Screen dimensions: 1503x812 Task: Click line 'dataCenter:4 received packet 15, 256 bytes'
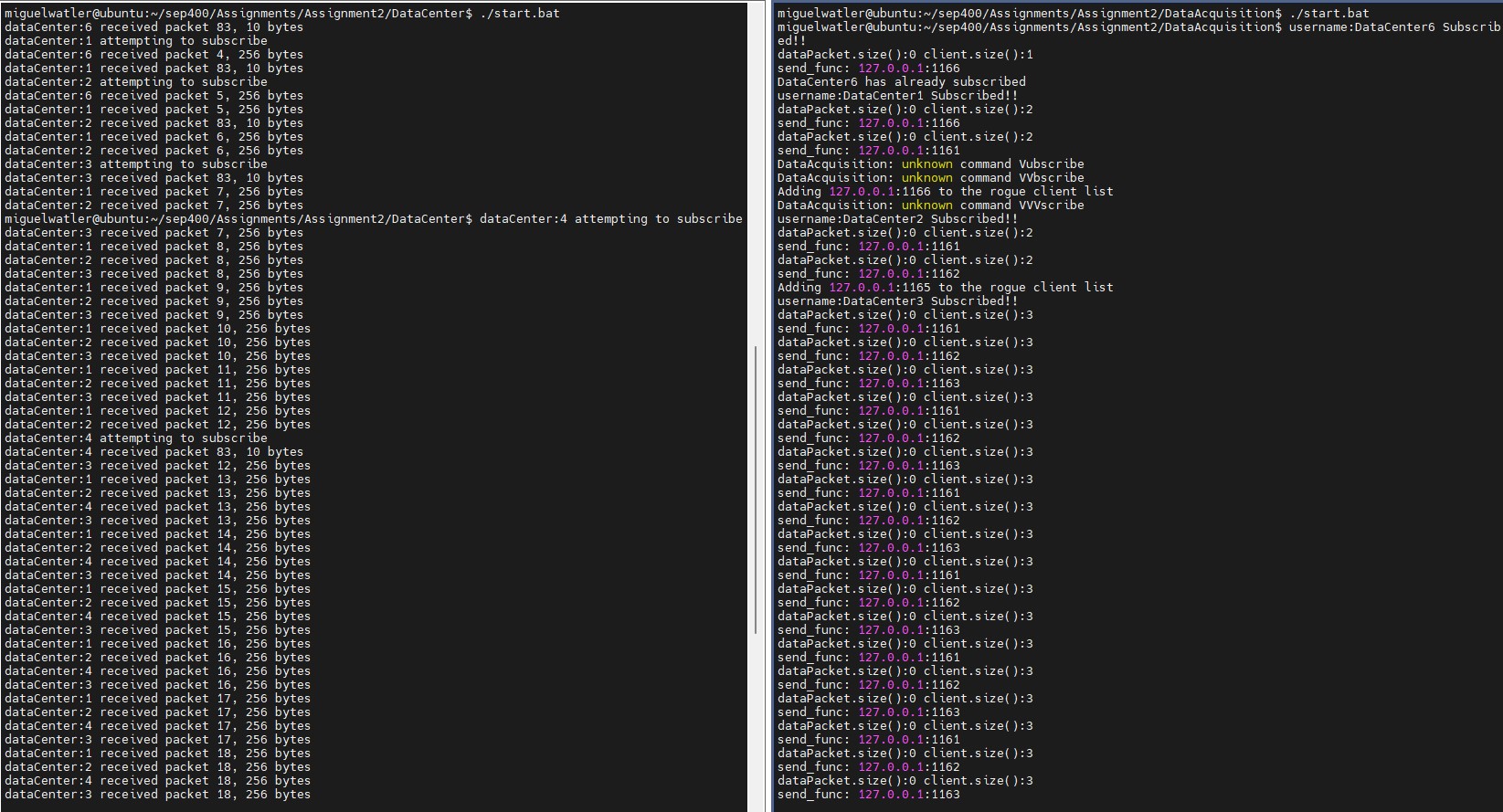pyautogui.click(x=157, y=617)
